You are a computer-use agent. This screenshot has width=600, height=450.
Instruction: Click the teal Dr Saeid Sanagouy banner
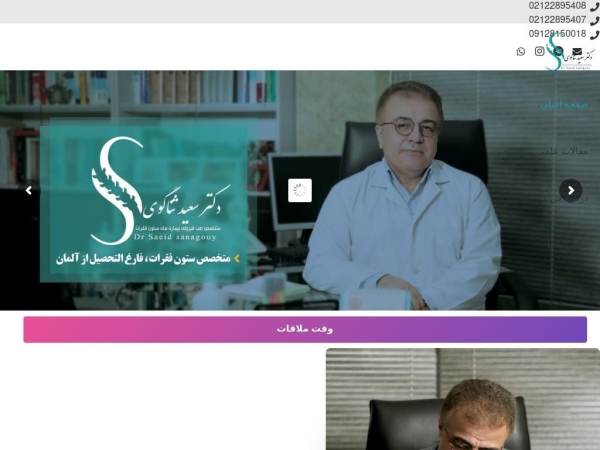tap(143, 204)
